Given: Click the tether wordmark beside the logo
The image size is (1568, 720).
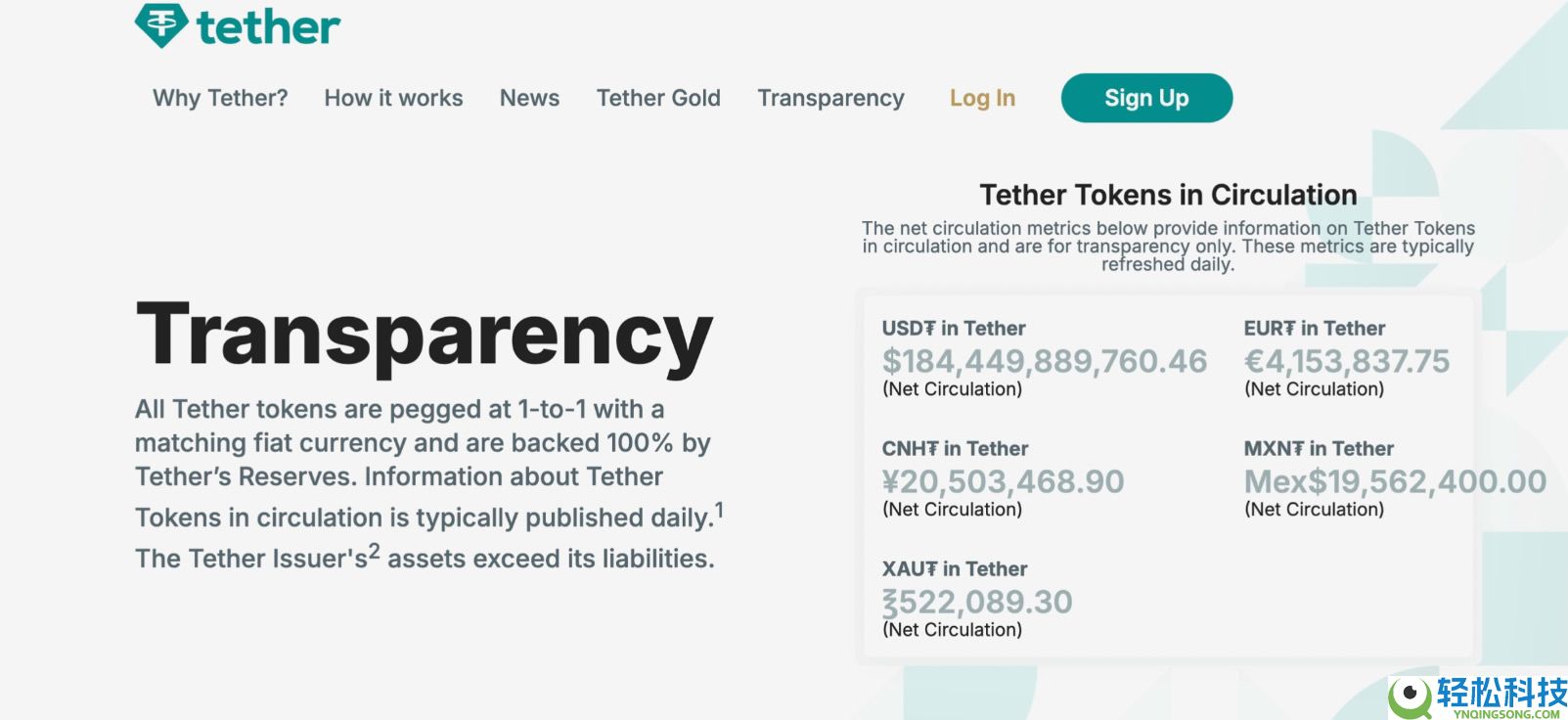Looking at the screenshot, I should pyautogui.click(x=269, y=27).
